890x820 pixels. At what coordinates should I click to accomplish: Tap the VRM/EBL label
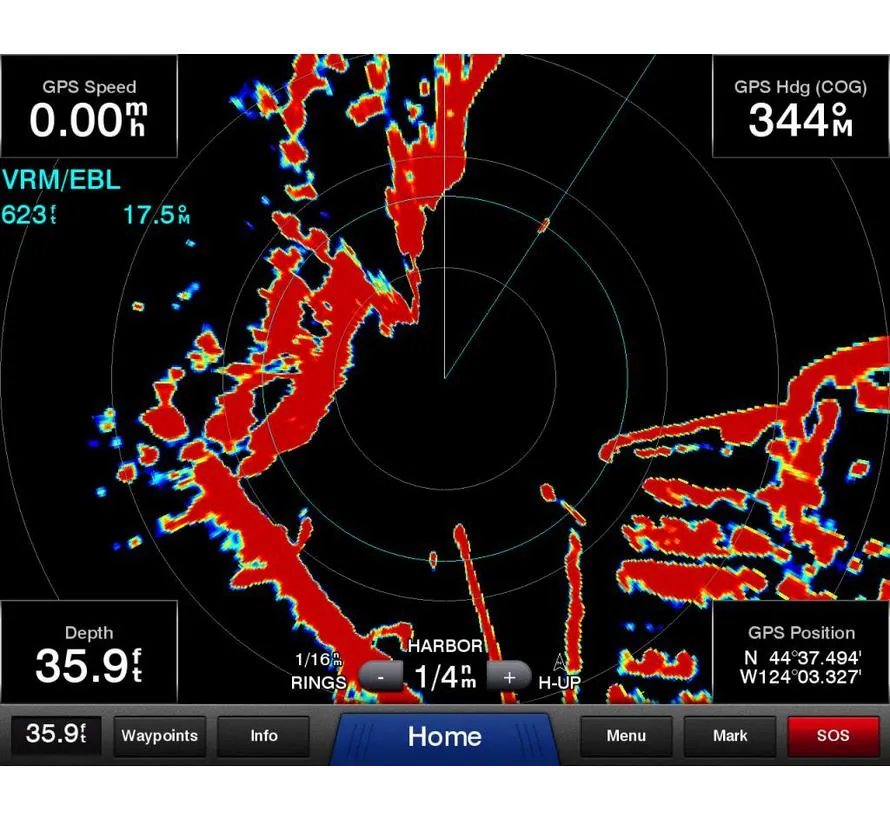pyautogui.click(x=61, y=180)
